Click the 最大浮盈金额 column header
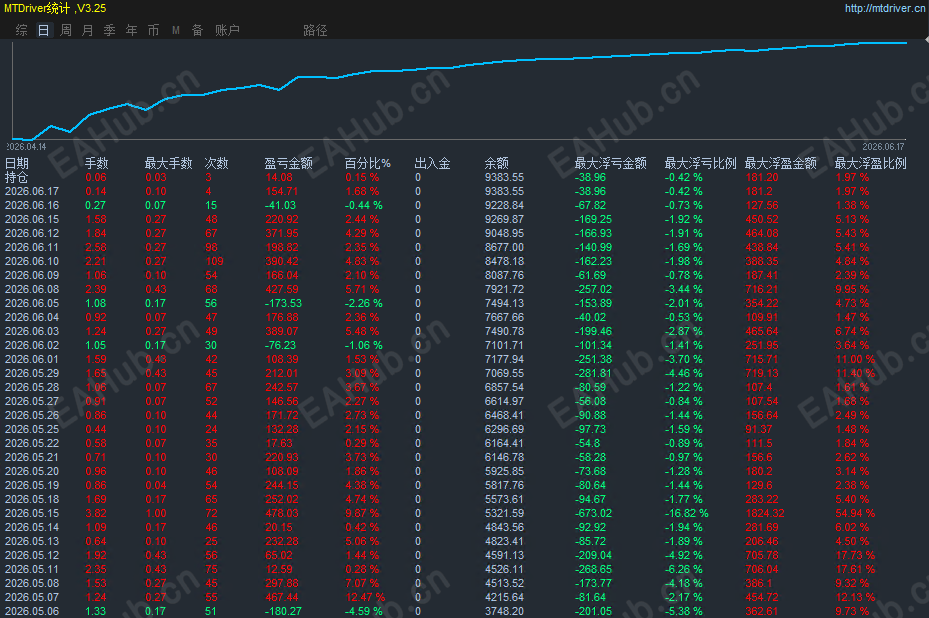The width and height of the screenshot is (929, 618). [780, 164]
